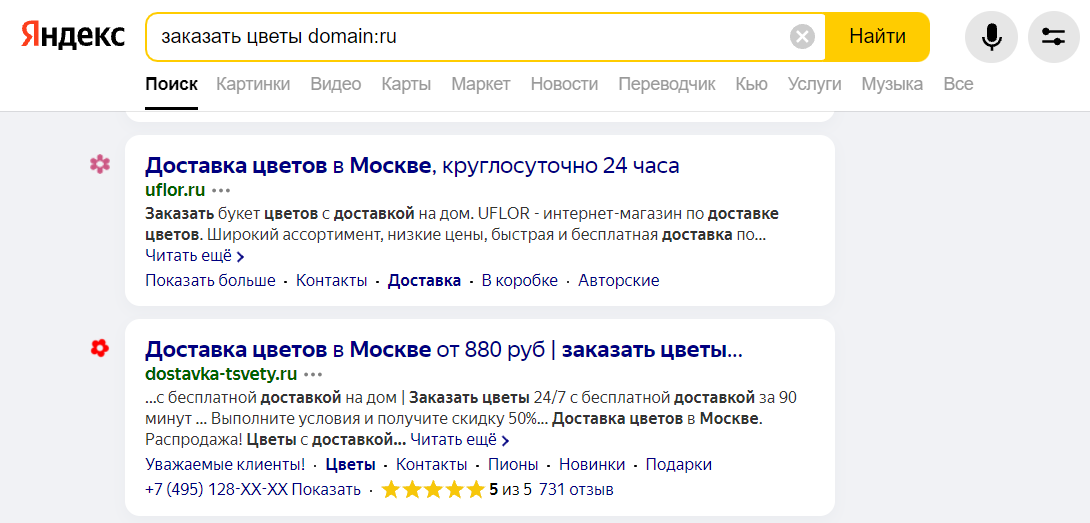Go to the Новости tab
Viewport: 1090px width, 523px height.
click(x=564, y=85)
